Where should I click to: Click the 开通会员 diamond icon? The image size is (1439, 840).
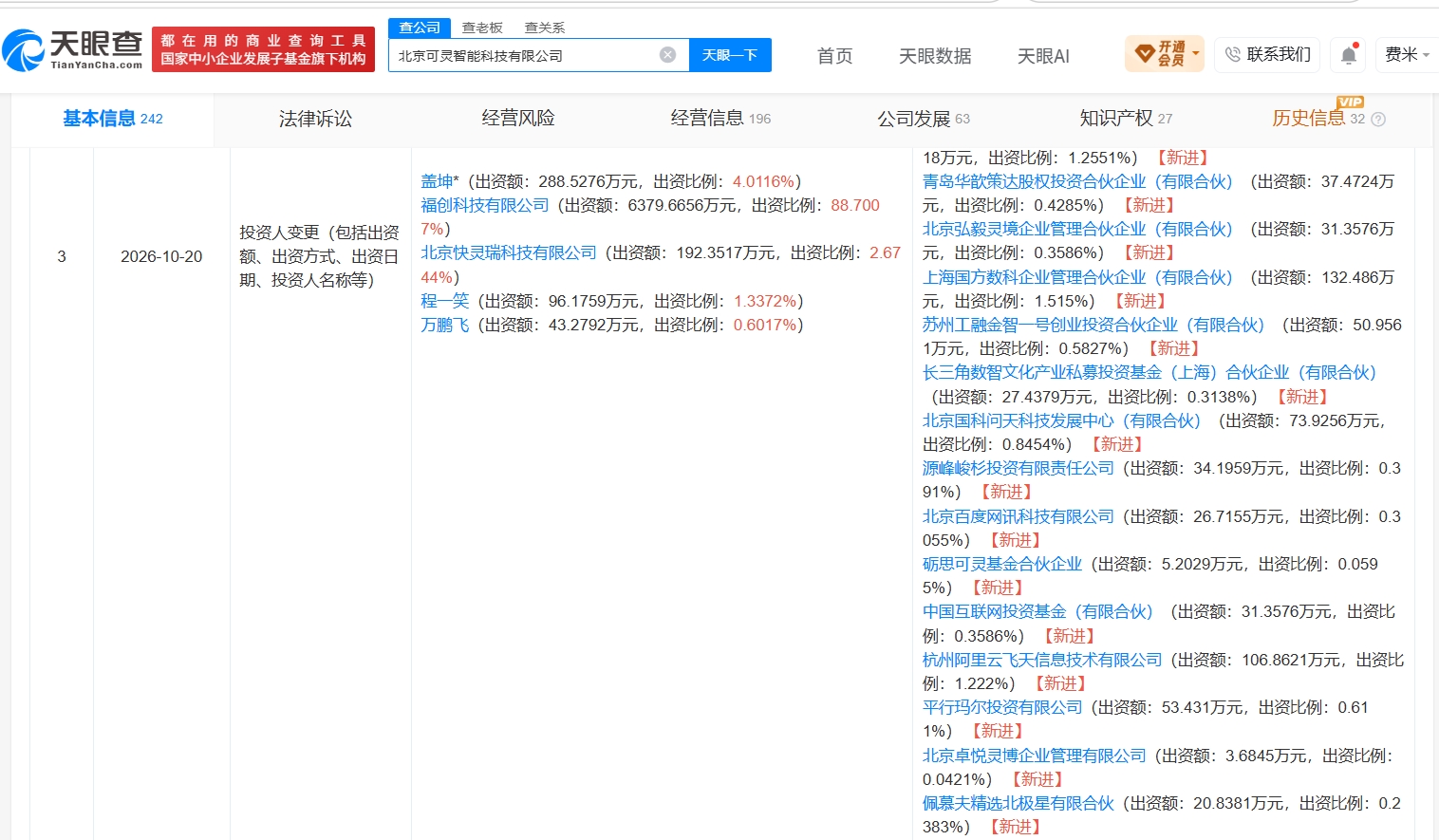click(x=1144, y=54)
